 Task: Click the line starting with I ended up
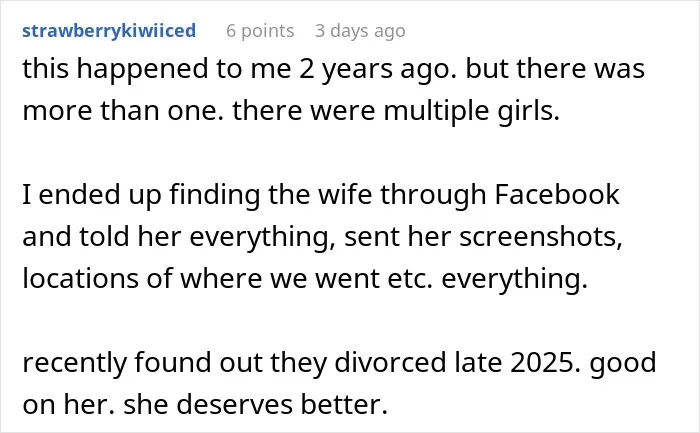coord(321,196)
